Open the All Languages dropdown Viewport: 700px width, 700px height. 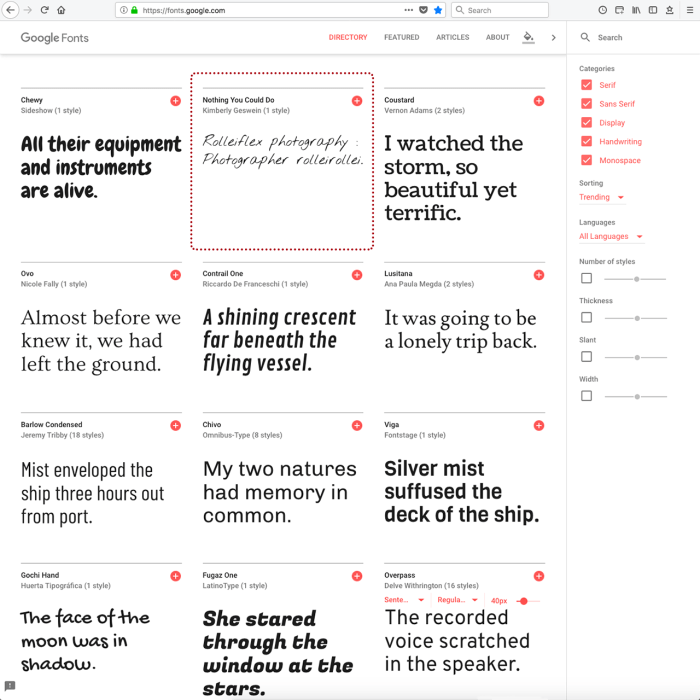click(x=610, y=237)
